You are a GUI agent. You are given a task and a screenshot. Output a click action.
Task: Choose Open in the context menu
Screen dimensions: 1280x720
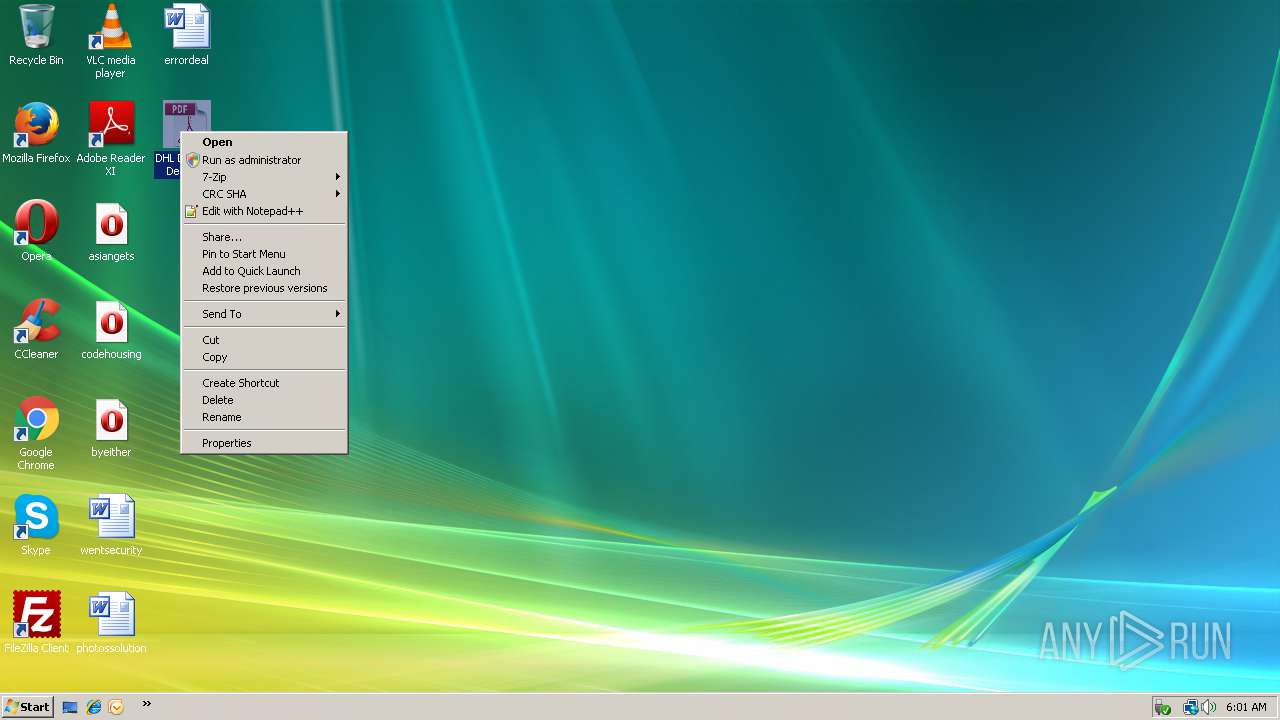coord(264,142)
